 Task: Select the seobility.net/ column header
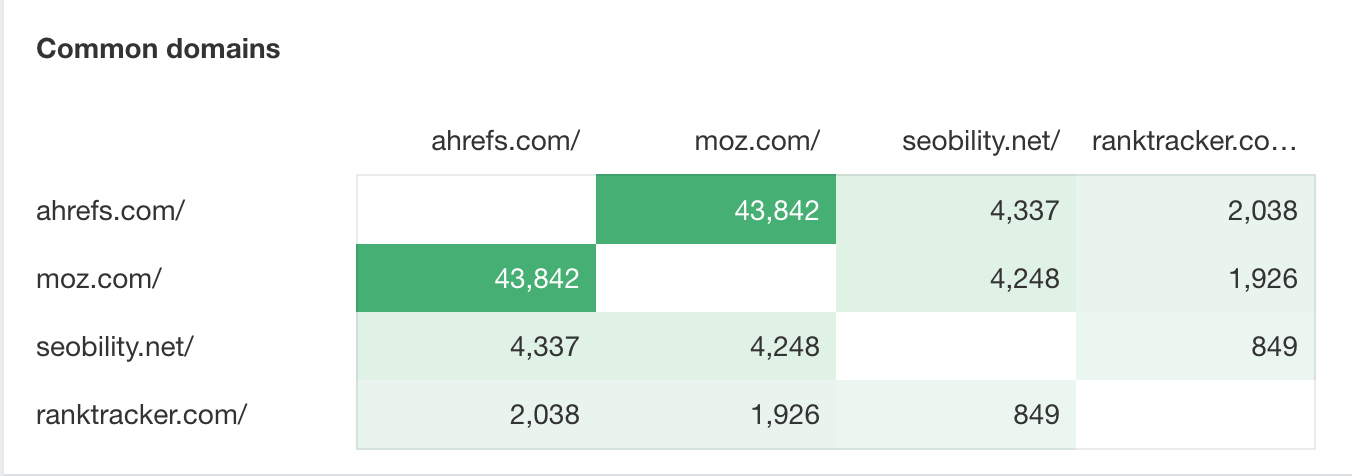[979, 142]
